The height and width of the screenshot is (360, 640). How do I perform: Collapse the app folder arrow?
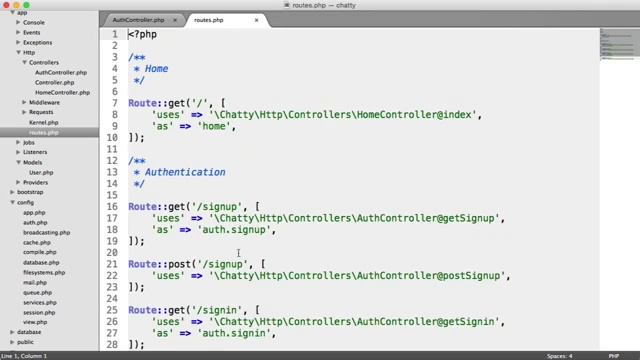13,13
